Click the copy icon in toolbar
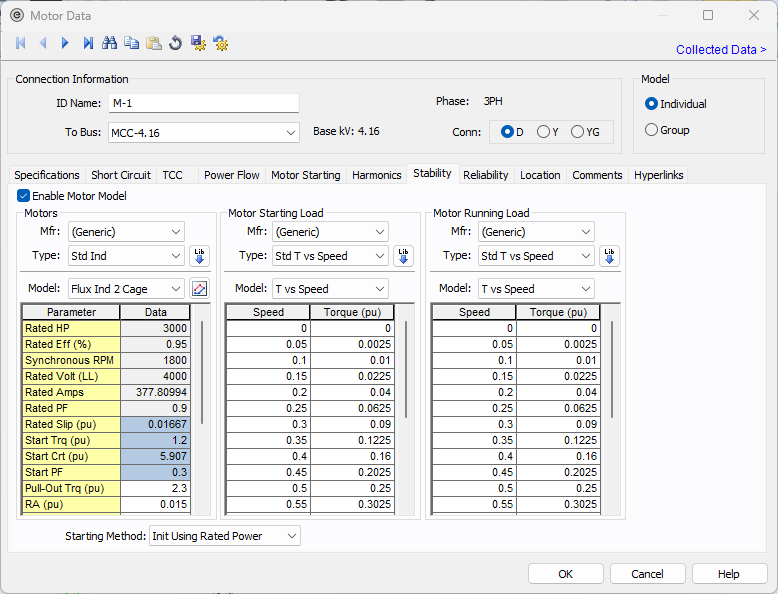 point(132,43)
